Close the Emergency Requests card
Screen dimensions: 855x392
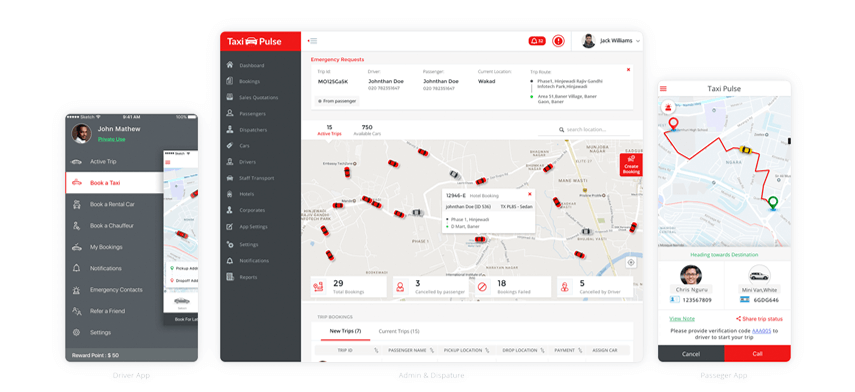[628, 69]
